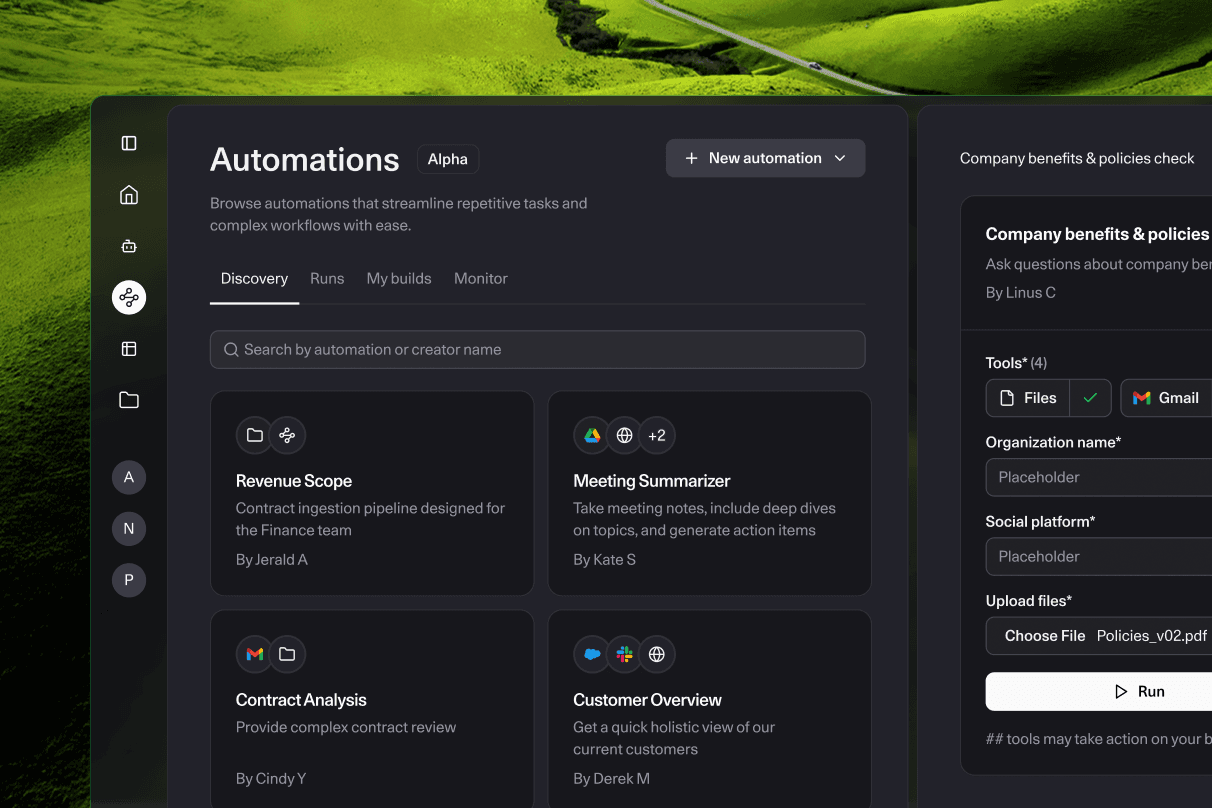The width and height of the screenshot is (1212, 808).
Task: Open the New automation dropdown
Action: point(765,158)
